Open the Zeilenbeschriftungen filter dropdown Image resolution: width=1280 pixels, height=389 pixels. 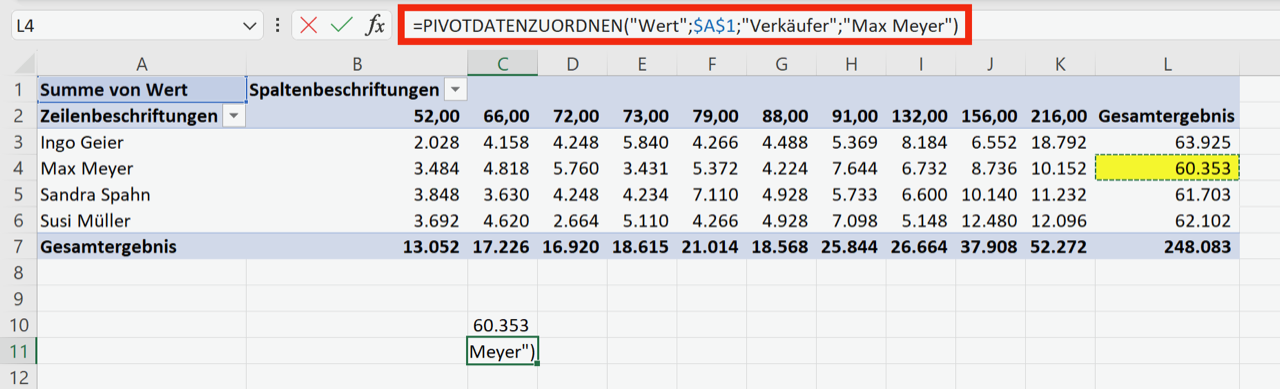tap(233, 117)
